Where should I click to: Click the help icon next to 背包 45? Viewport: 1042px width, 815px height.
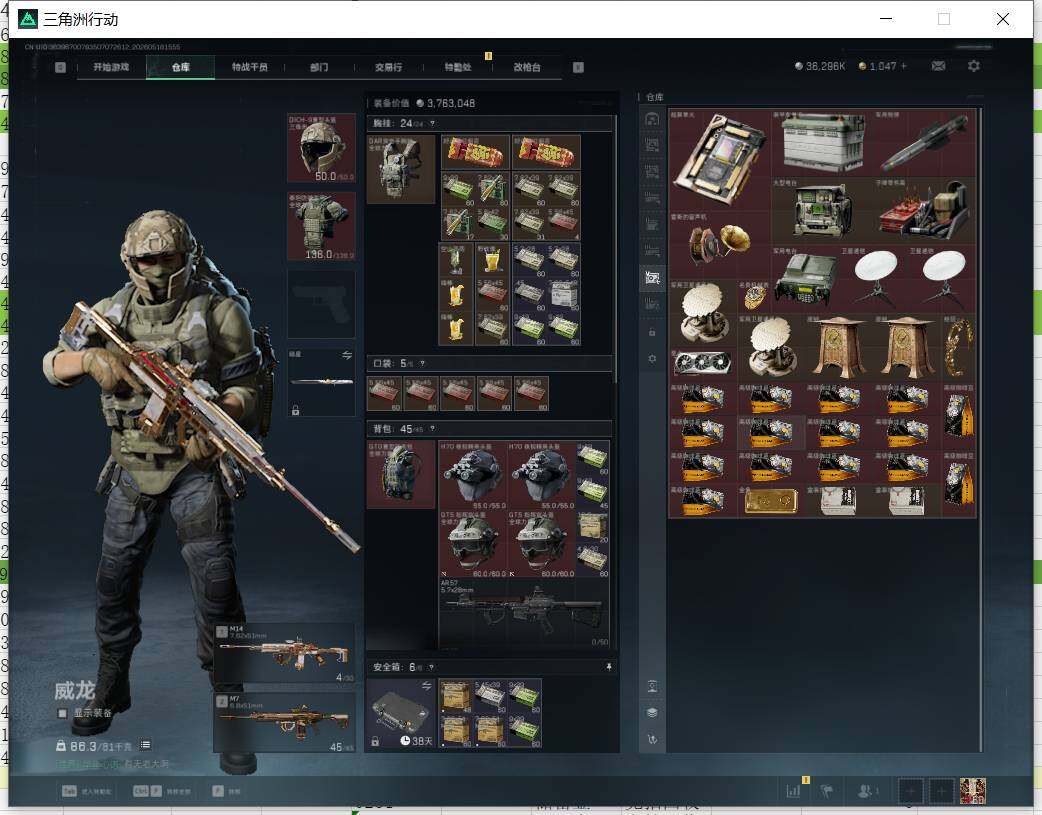point(433,429)
